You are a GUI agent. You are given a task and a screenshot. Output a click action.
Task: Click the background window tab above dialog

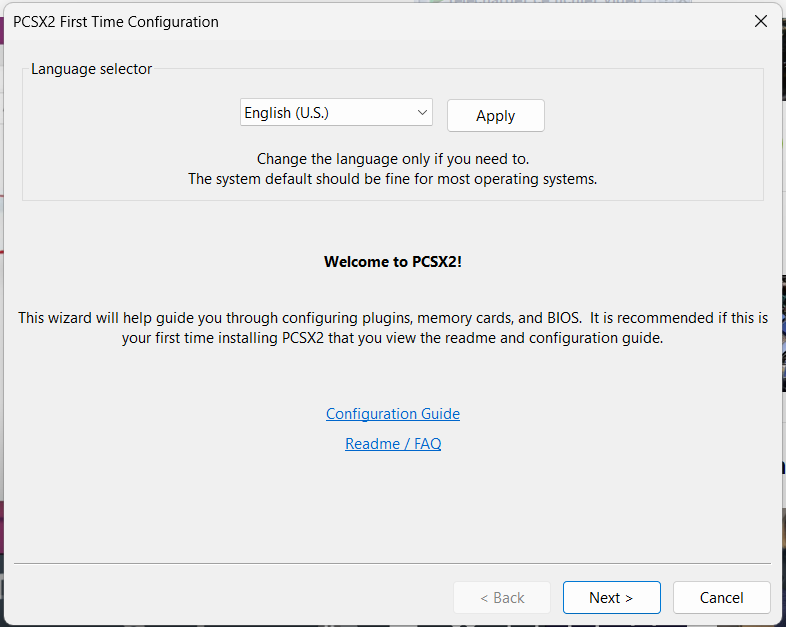coord(551,2)
